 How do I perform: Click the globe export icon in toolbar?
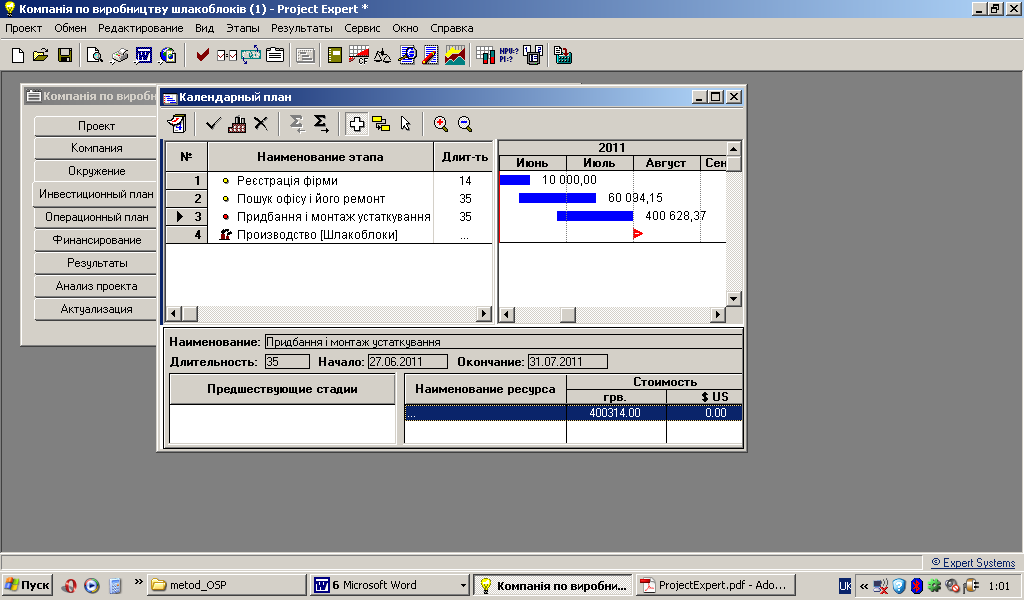tap(168, 55)
